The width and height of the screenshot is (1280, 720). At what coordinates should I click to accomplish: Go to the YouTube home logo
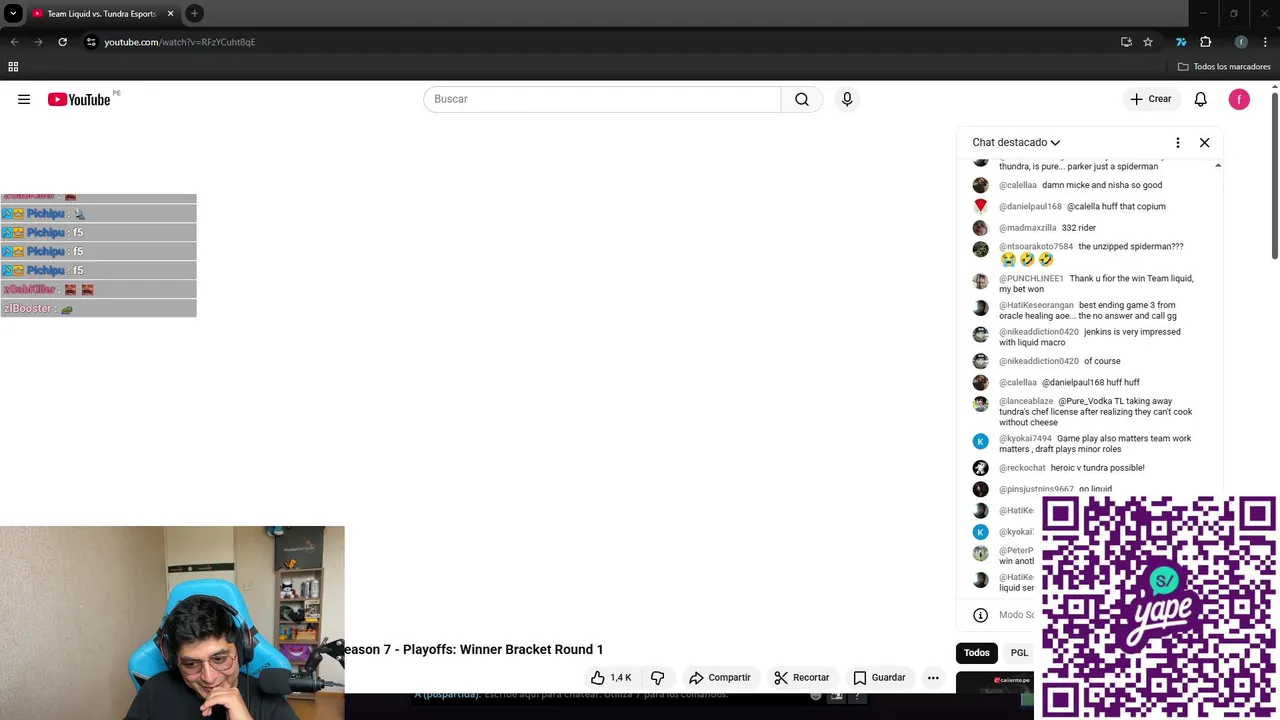click(79, 99)
